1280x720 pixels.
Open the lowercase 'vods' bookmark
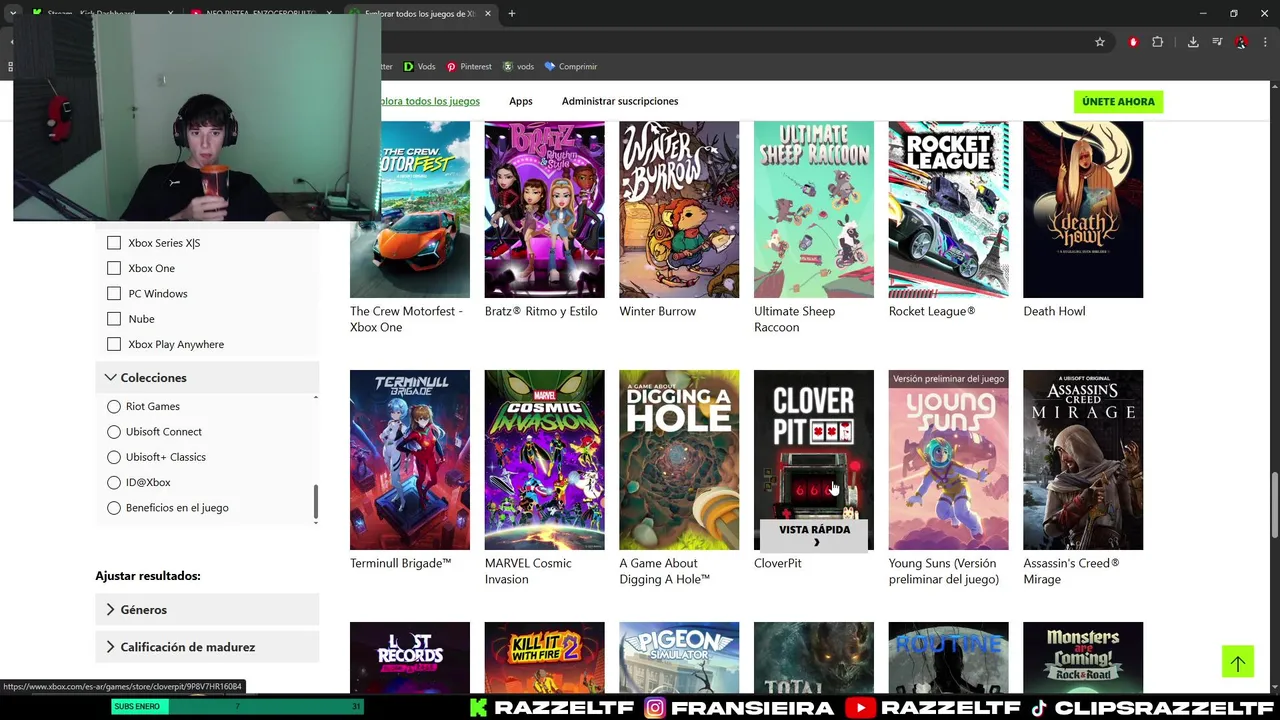518,66
